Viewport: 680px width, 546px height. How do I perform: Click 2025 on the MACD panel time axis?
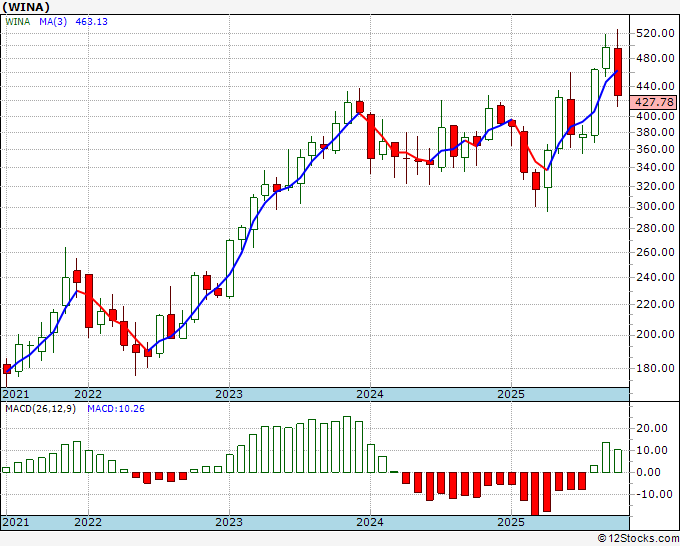511,522
